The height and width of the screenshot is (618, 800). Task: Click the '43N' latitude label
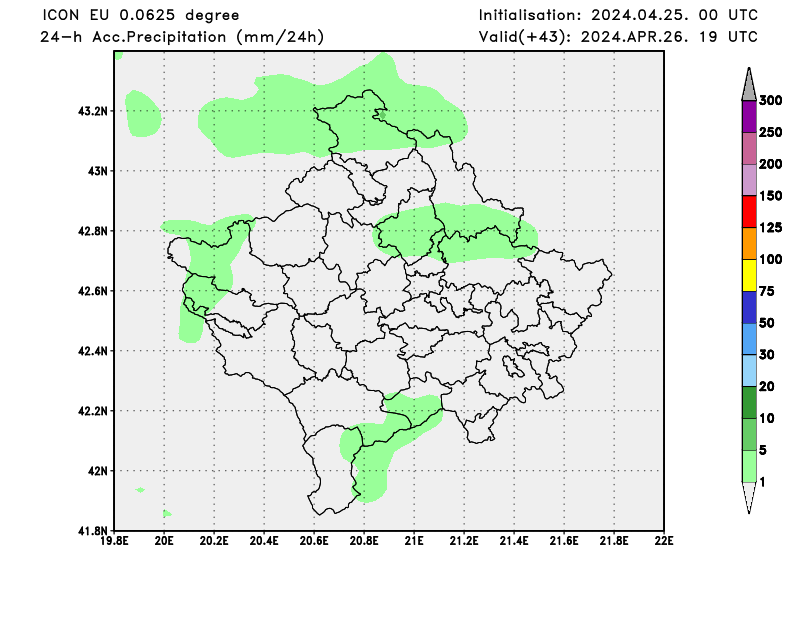pyautogui.click(x=97, y=171)
